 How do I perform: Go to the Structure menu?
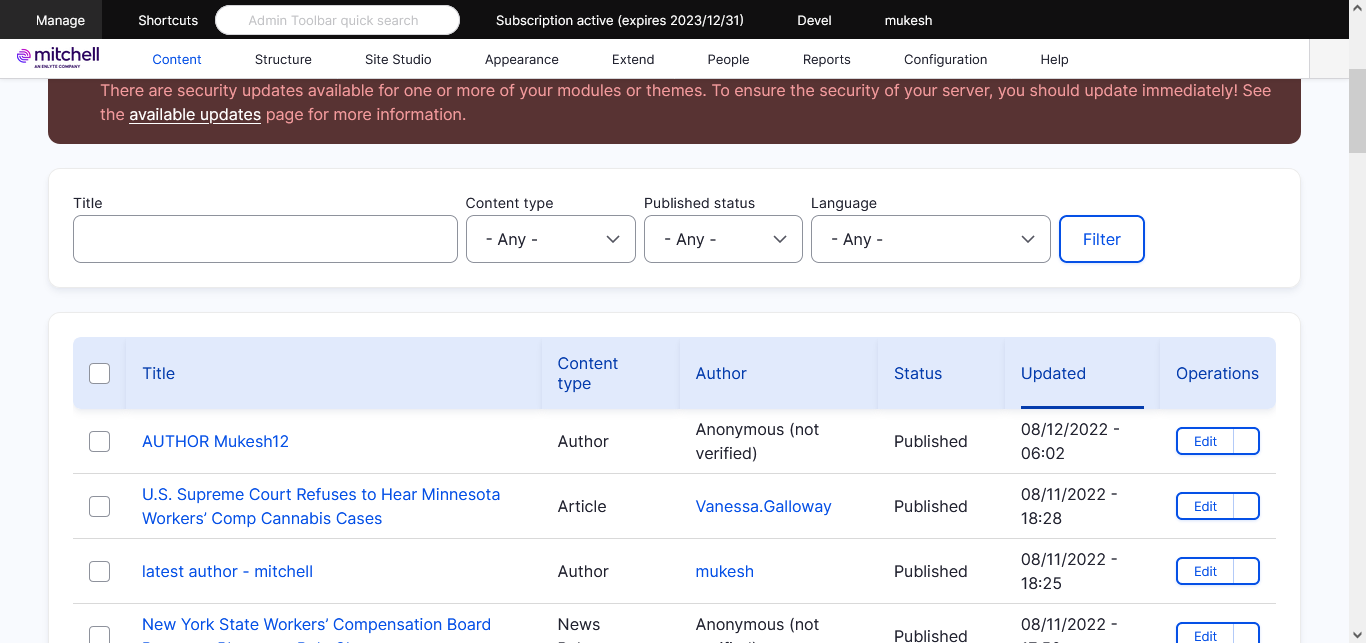(283, 59)
